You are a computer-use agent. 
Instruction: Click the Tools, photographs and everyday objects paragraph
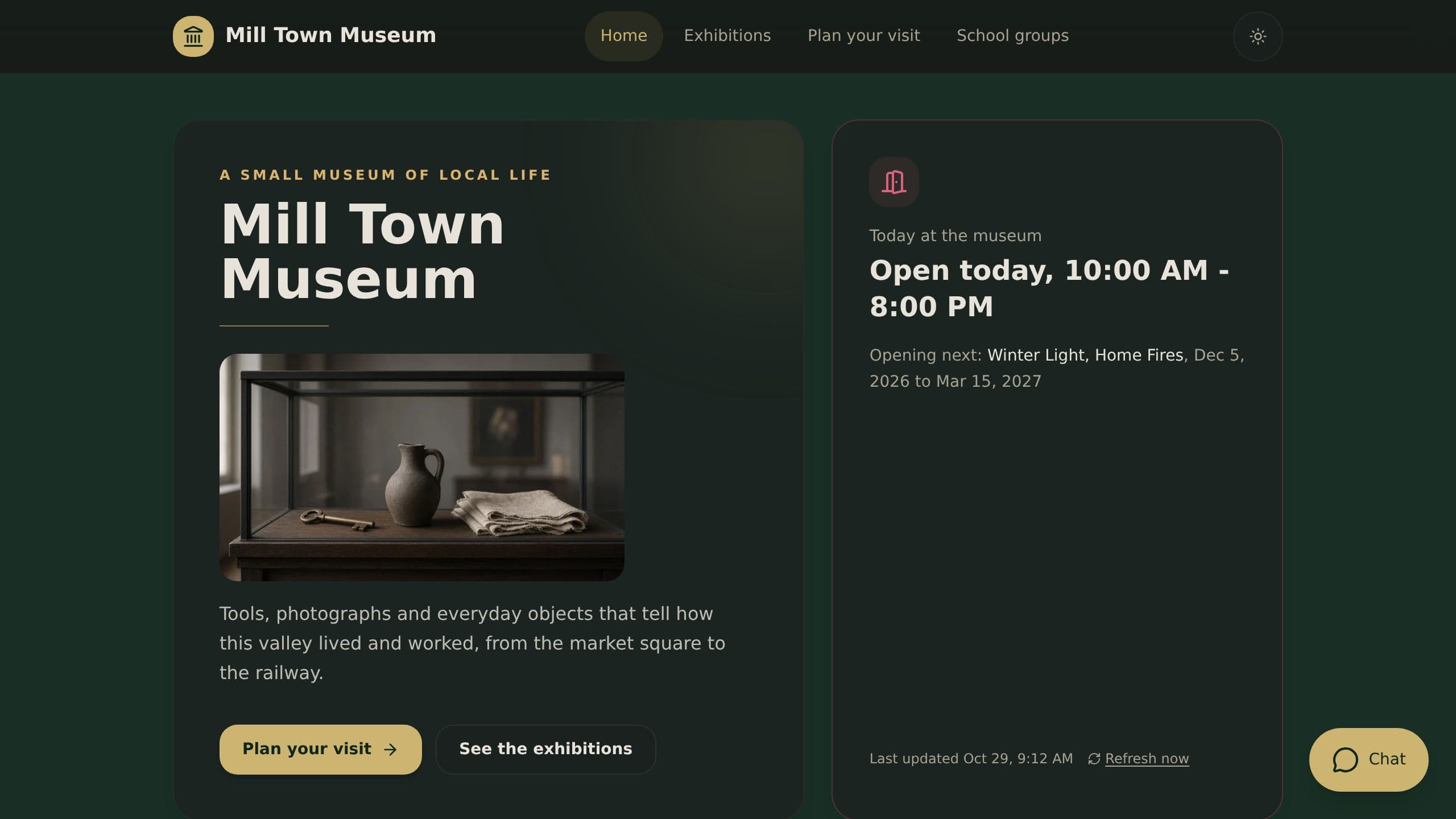pos(472,643)
